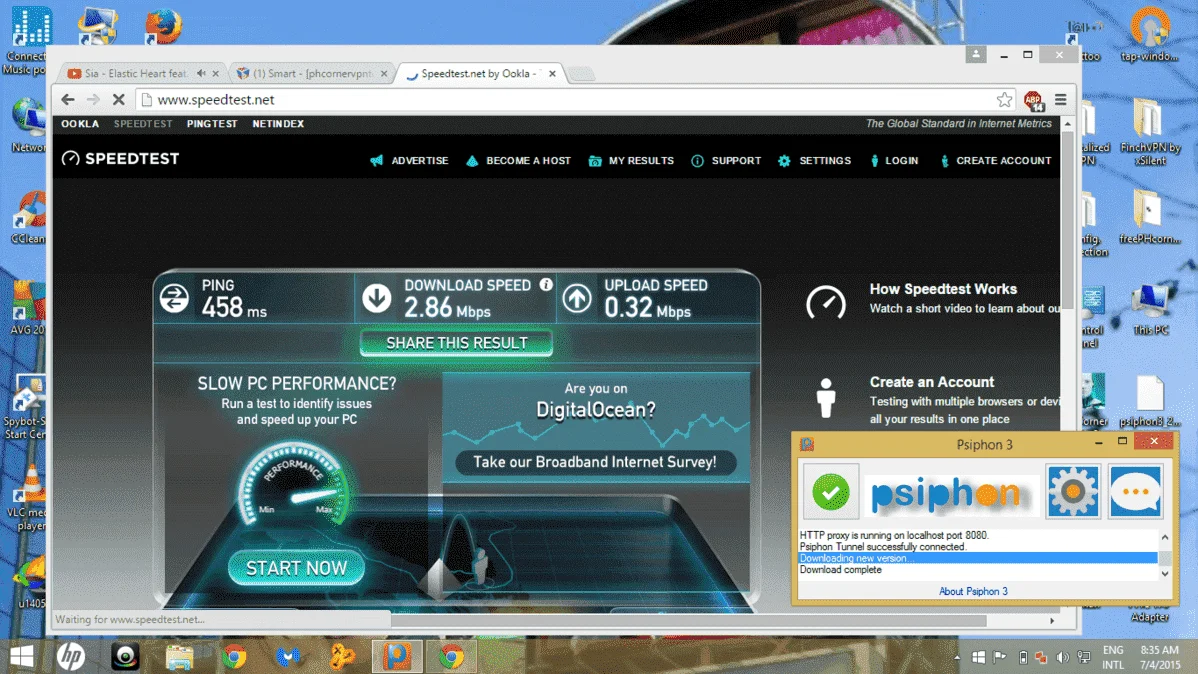Click the taskbar clock showing 8:35 AM

click(1160, 657)
